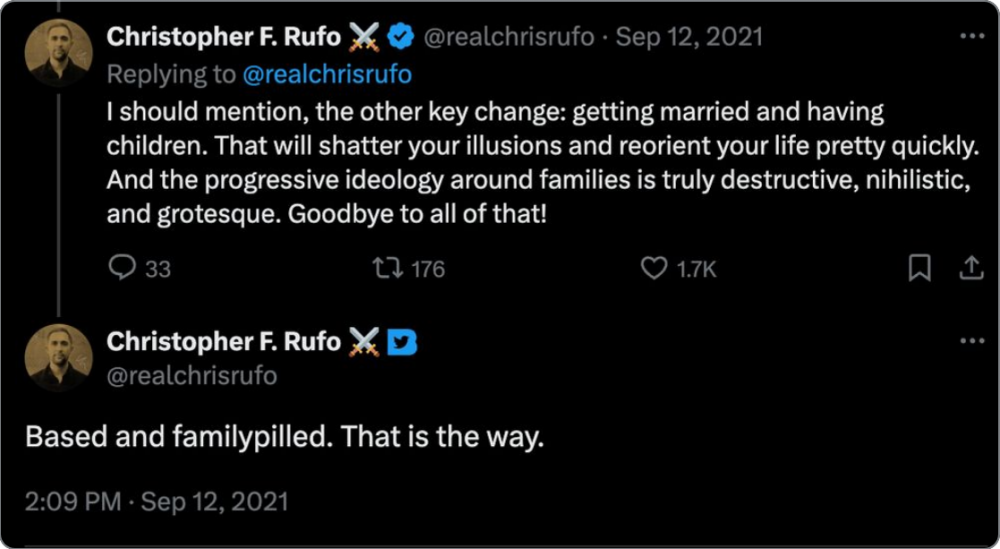Bookmark the first tweet
This screenshot has height=549, width=1000.
(x=920, y=268)
